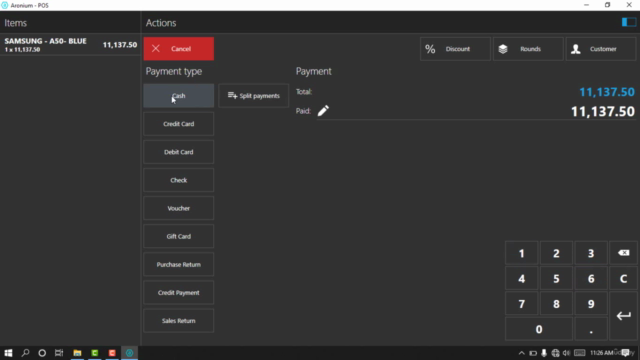The image size is (640, 360).
Task: Tap numpad key 1
Action: click(521, 253)
